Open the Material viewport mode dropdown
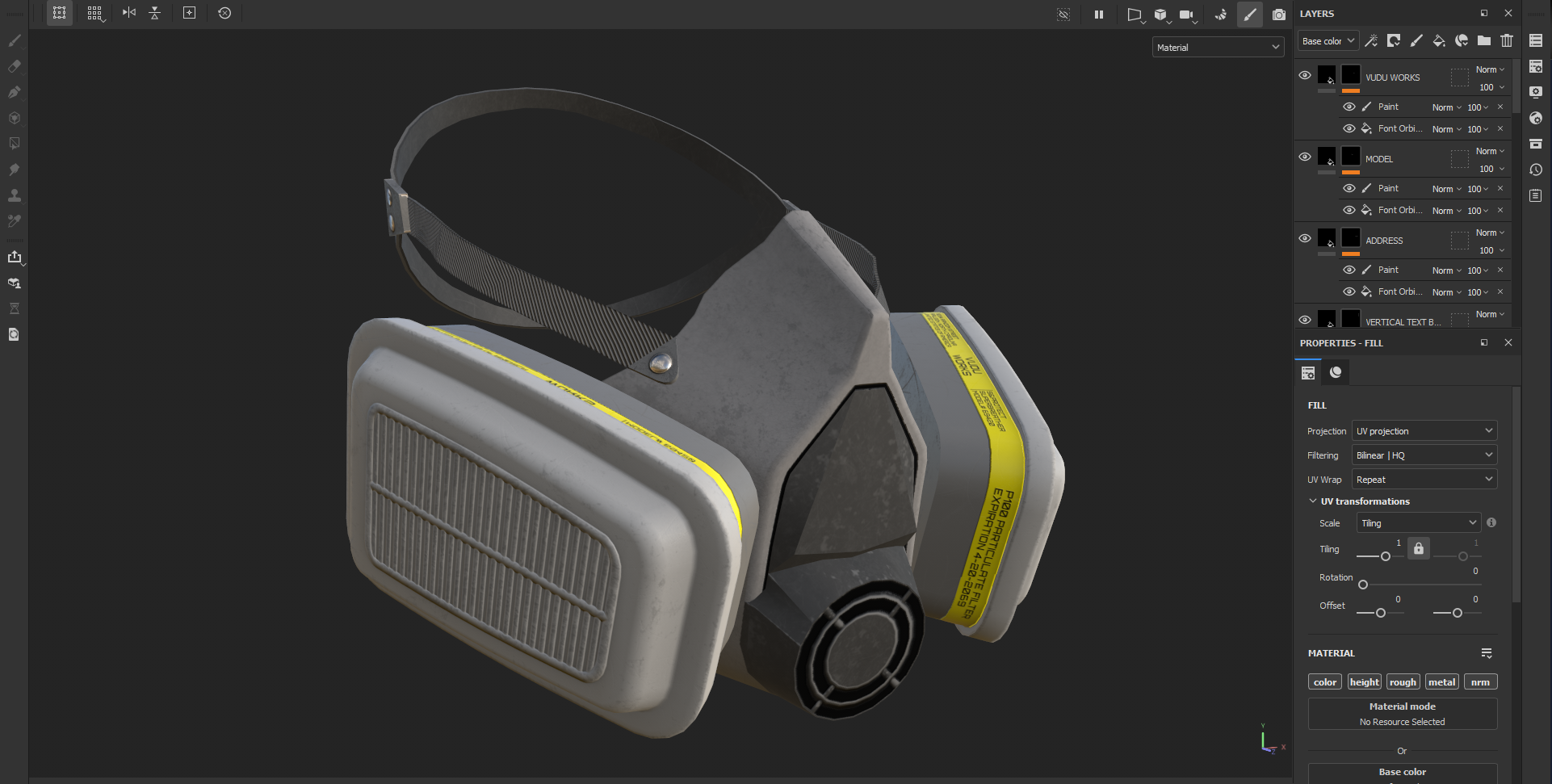The height and width of the screenshot is (784, 1552). (1218, 48)
